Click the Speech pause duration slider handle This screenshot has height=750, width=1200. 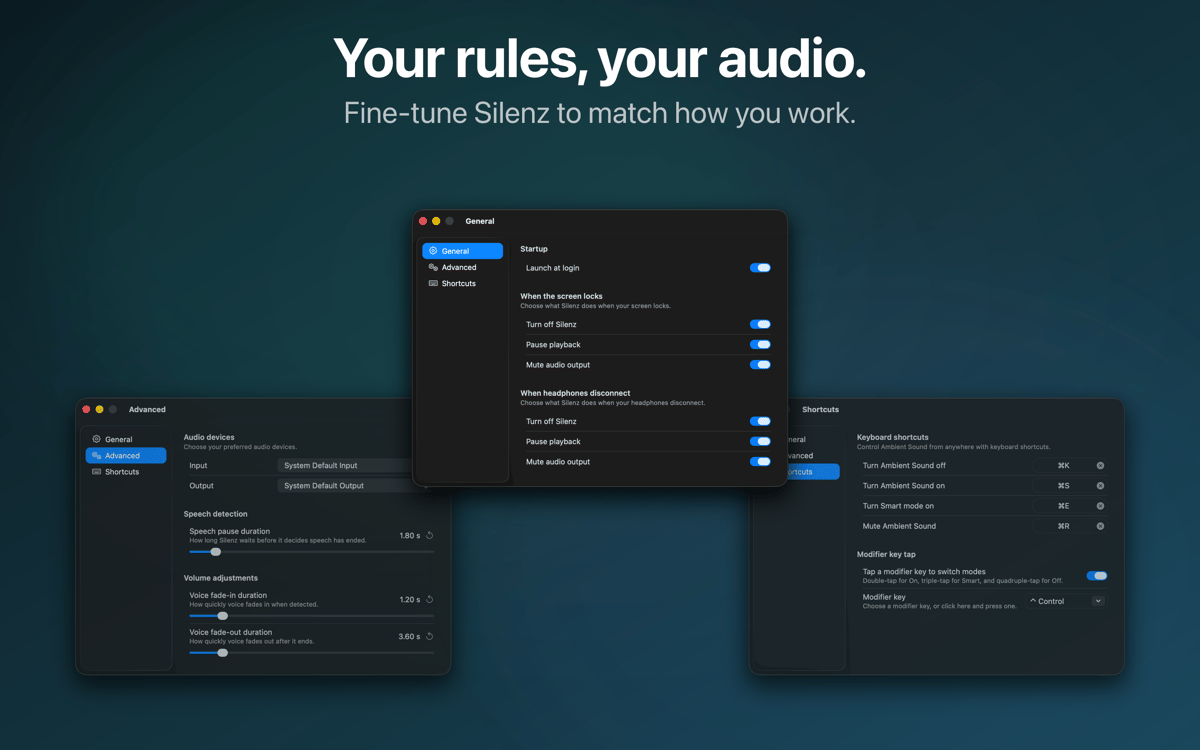point(215,552)
